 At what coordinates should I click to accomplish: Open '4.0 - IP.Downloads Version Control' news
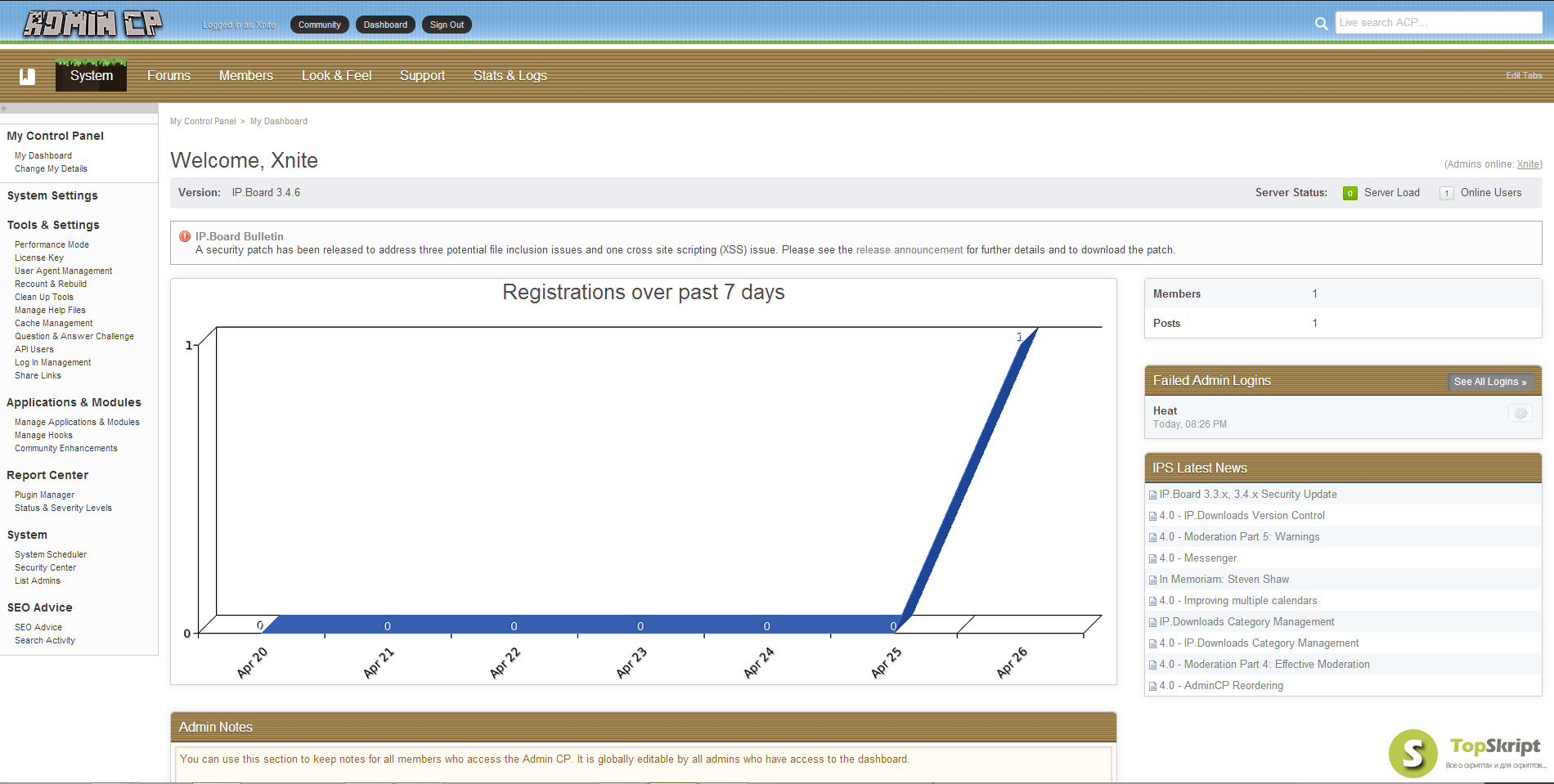click(1242, 516)
